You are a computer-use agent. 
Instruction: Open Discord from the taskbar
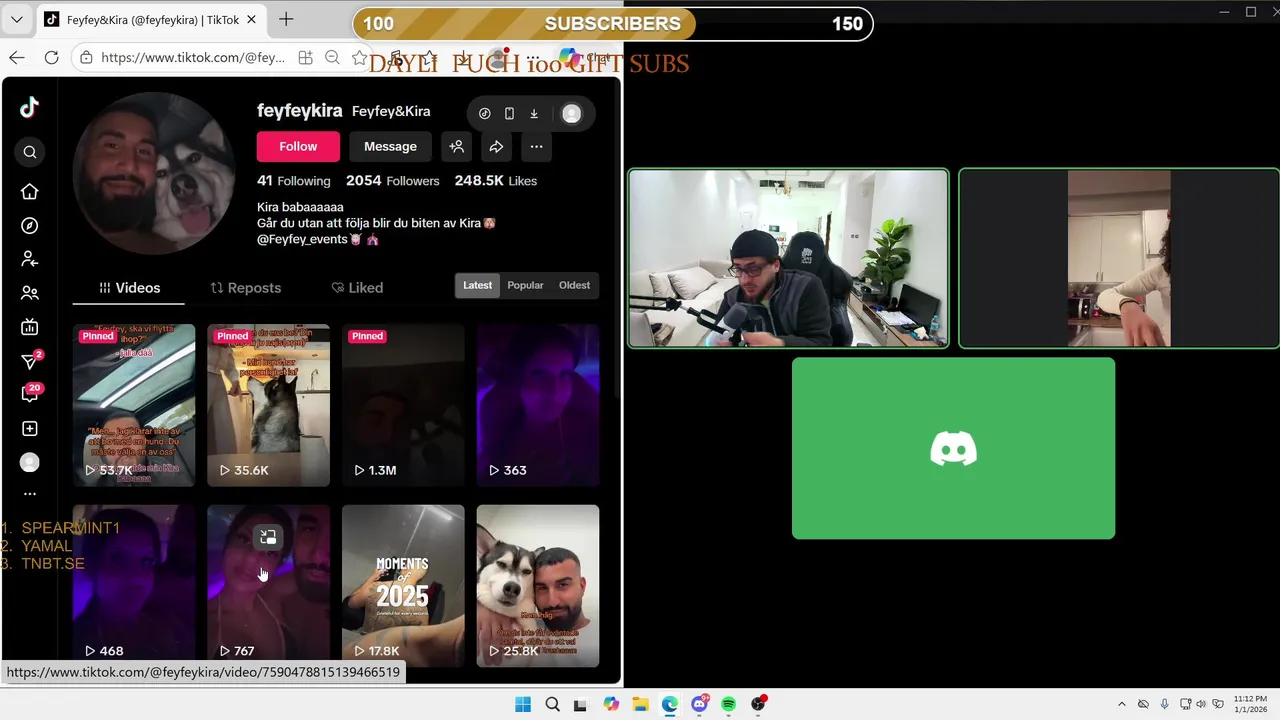point(699,704)
